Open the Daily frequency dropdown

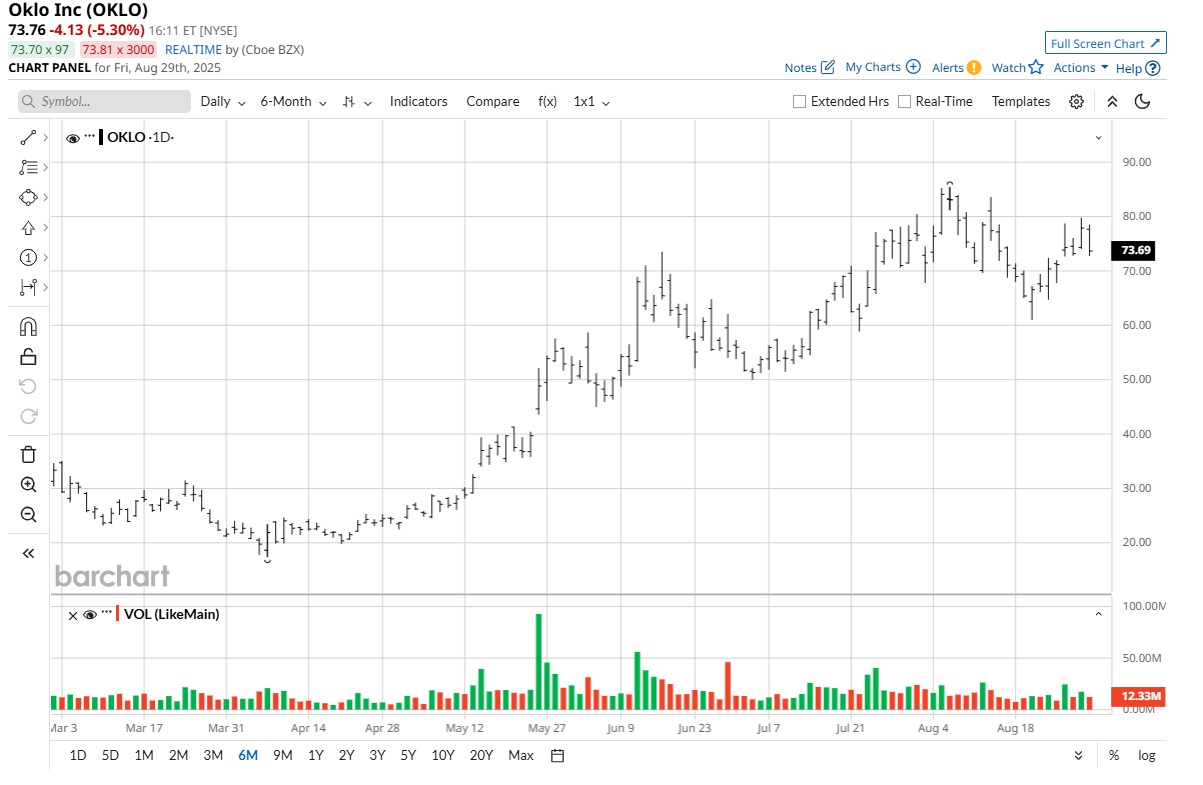[x=223, y=101]
